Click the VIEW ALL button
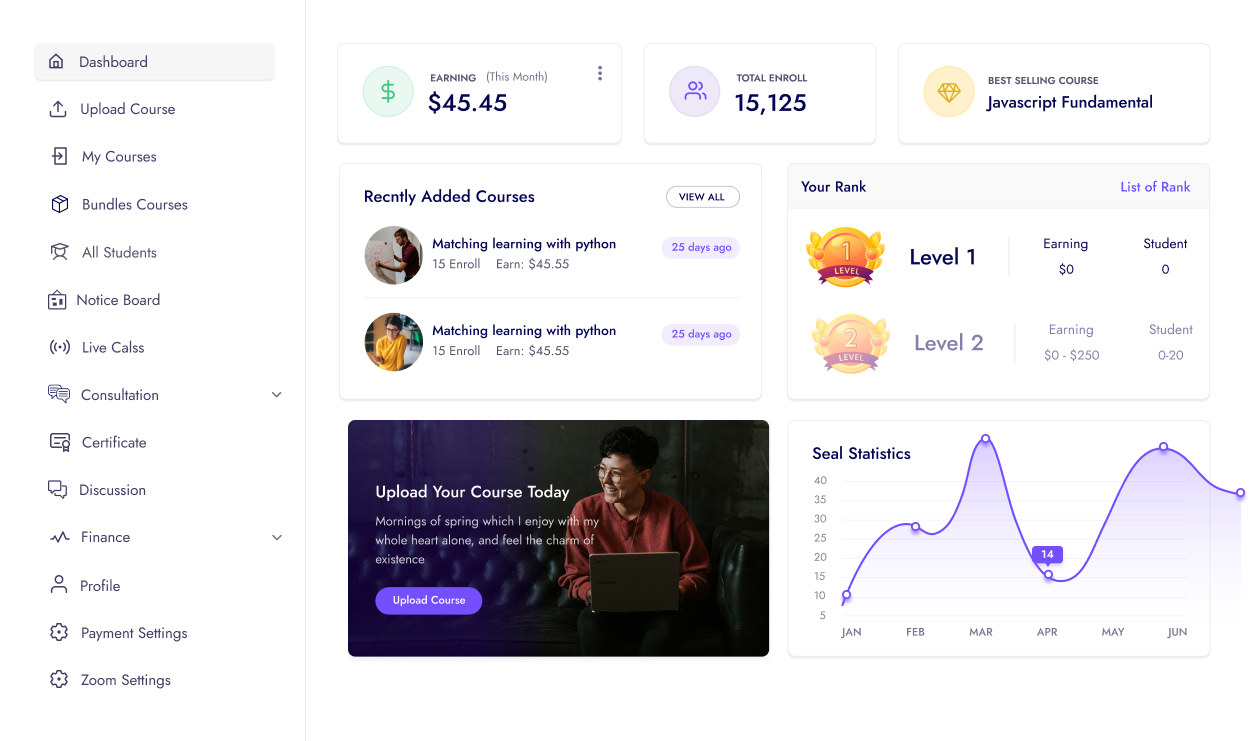The image size is (1249, 741). click(702, 197)
